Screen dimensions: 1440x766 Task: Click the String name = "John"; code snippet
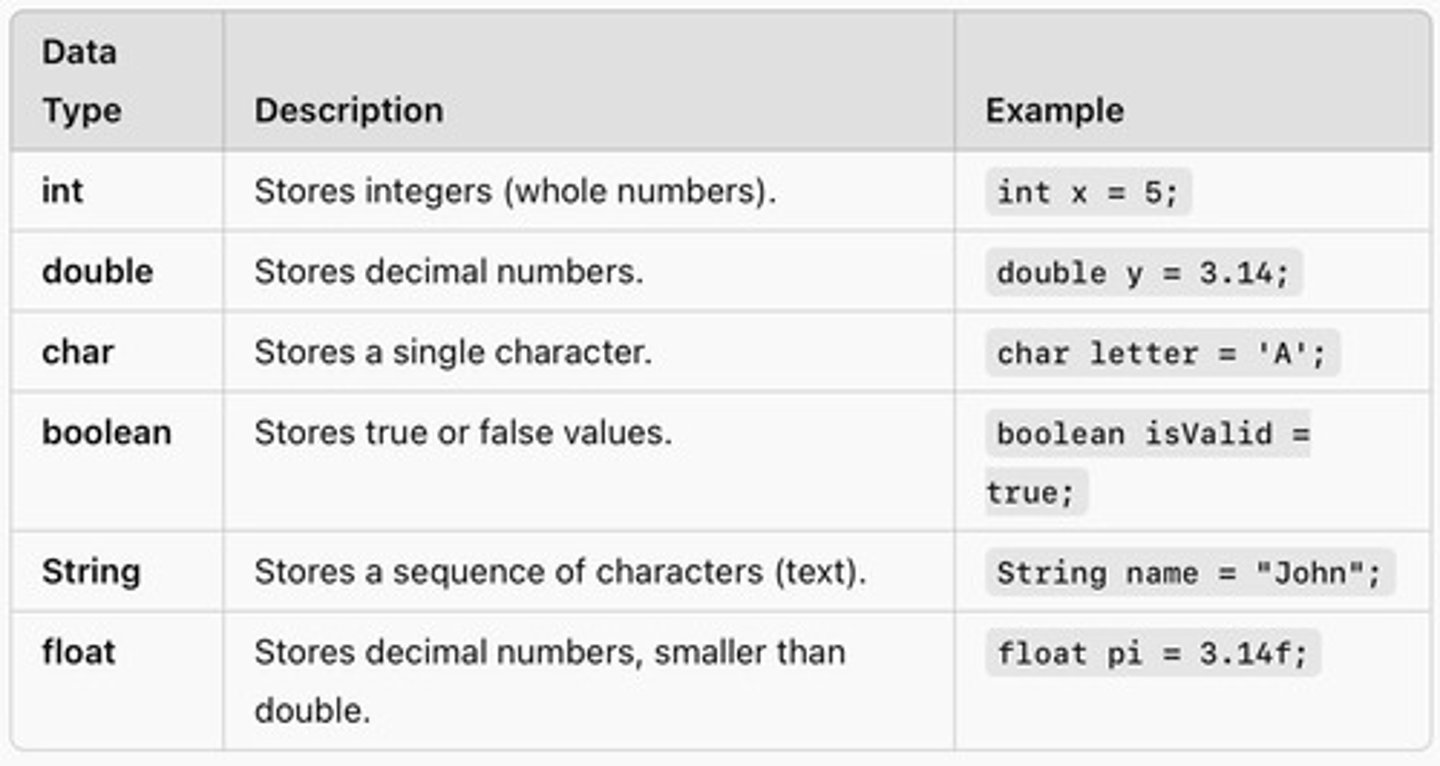pos(1188,573)
